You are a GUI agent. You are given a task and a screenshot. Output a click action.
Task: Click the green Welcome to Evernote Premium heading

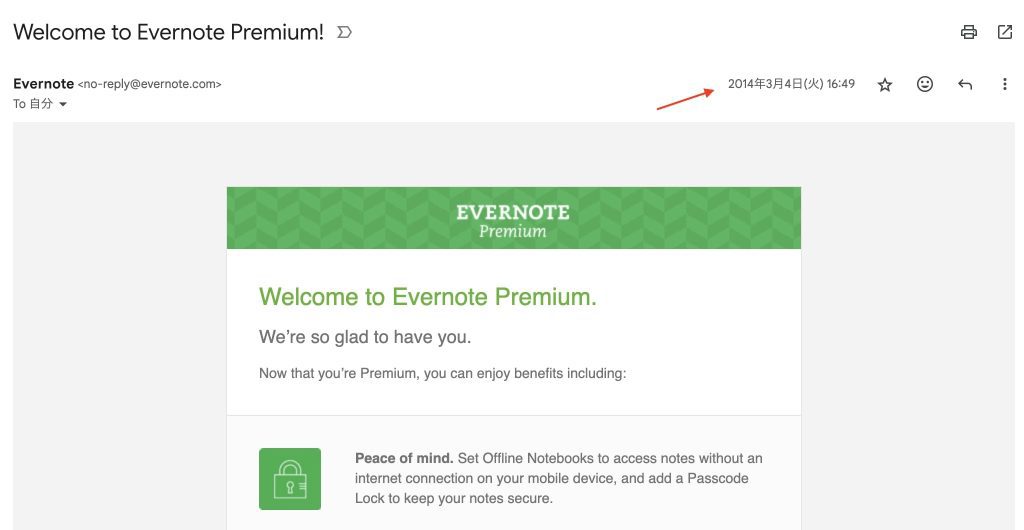[428, 296]
